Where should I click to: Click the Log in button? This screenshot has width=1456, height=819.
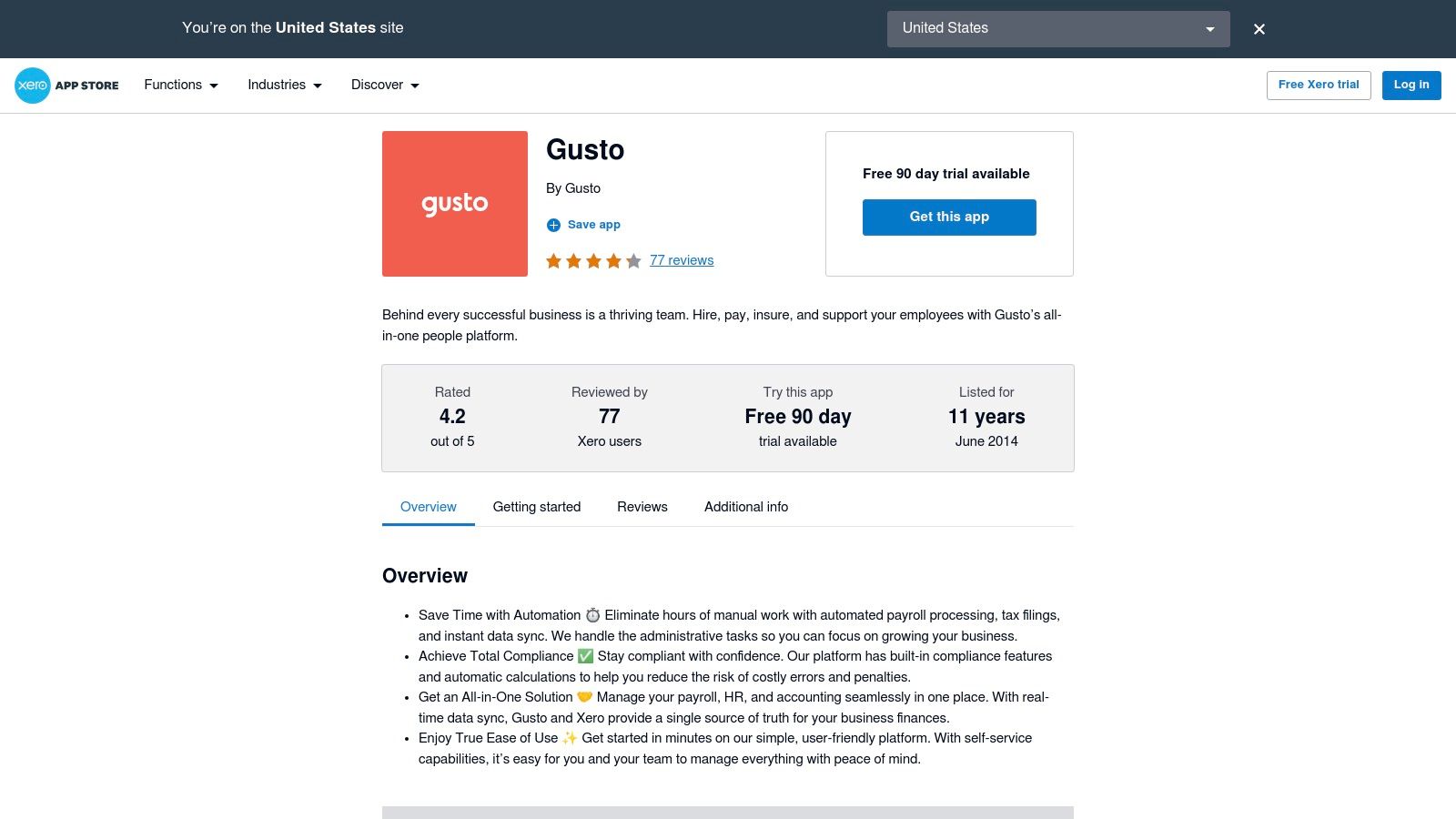[1411, 86]
